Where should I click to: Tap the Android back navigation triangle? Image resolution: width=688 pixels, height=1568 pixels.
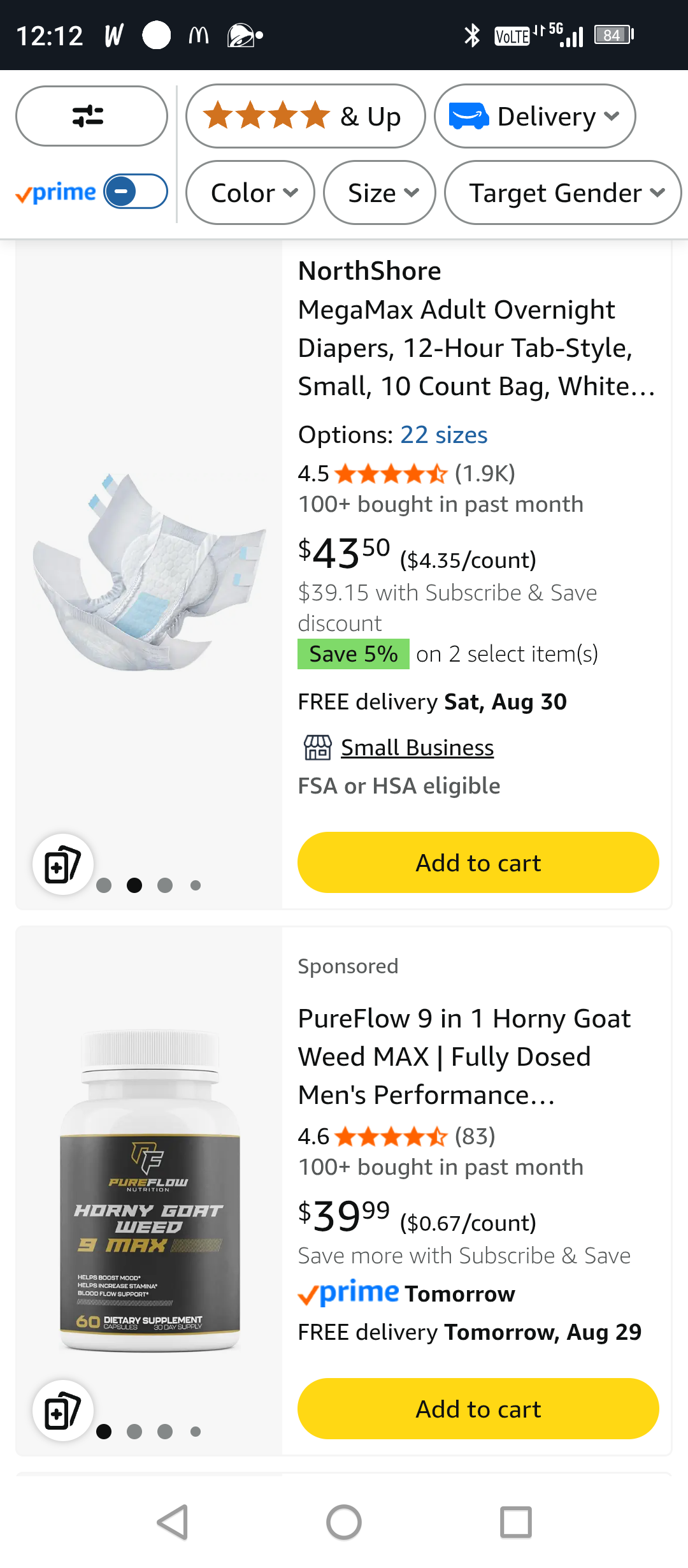(173, 1522)
